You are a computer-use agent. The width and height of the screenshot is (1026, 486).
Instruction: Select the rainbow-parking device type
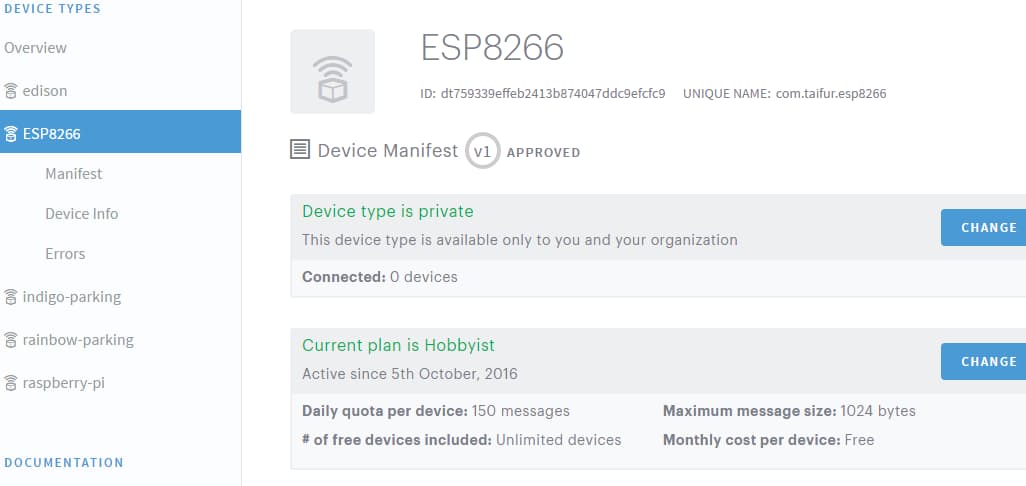(78, 340)
